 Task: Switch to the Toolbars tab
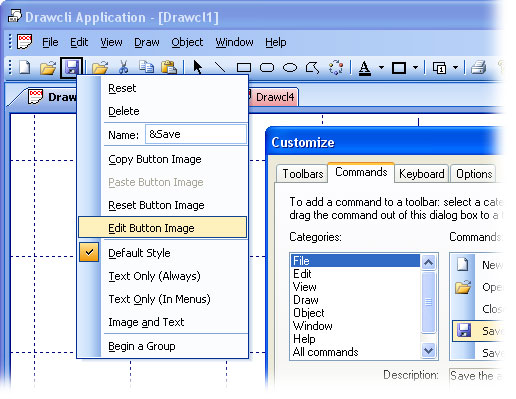(x=302, y=174)
